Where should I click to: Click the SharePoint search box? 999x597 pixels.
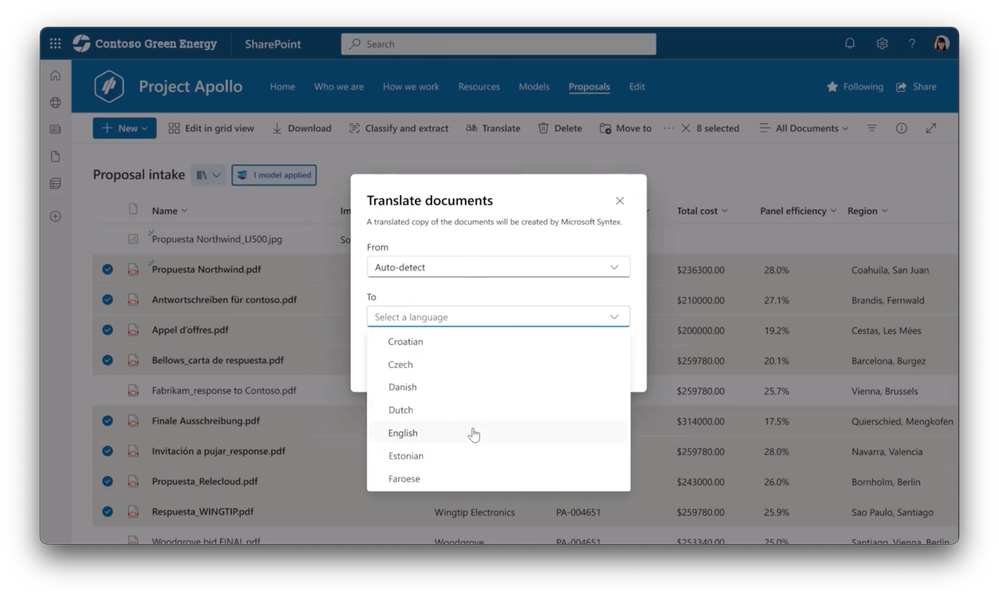[498, 44]
